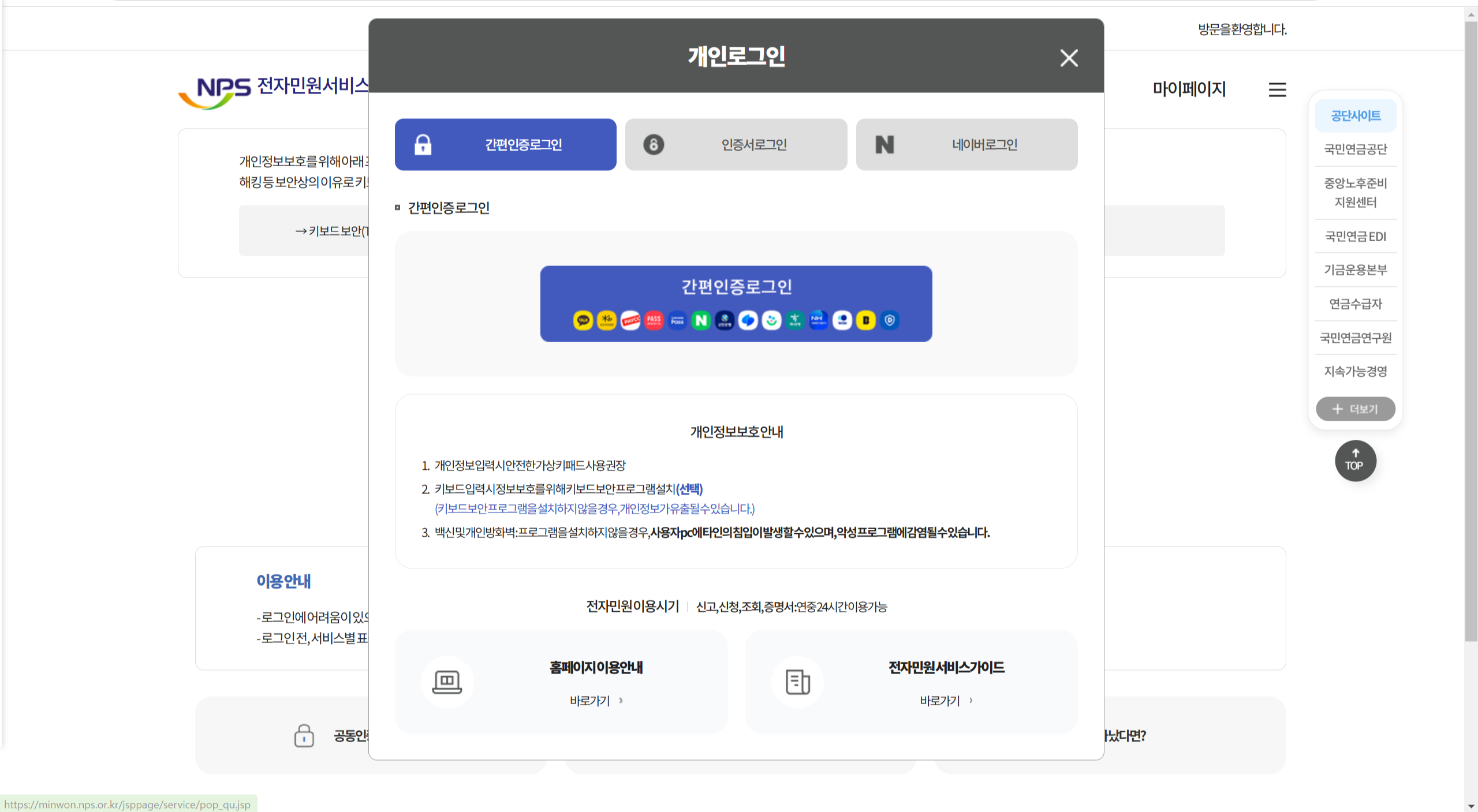This screenshot has width=1478, height=812.
Task: Choose the PASS authentication icon
Action: click(x=654, y=321)
